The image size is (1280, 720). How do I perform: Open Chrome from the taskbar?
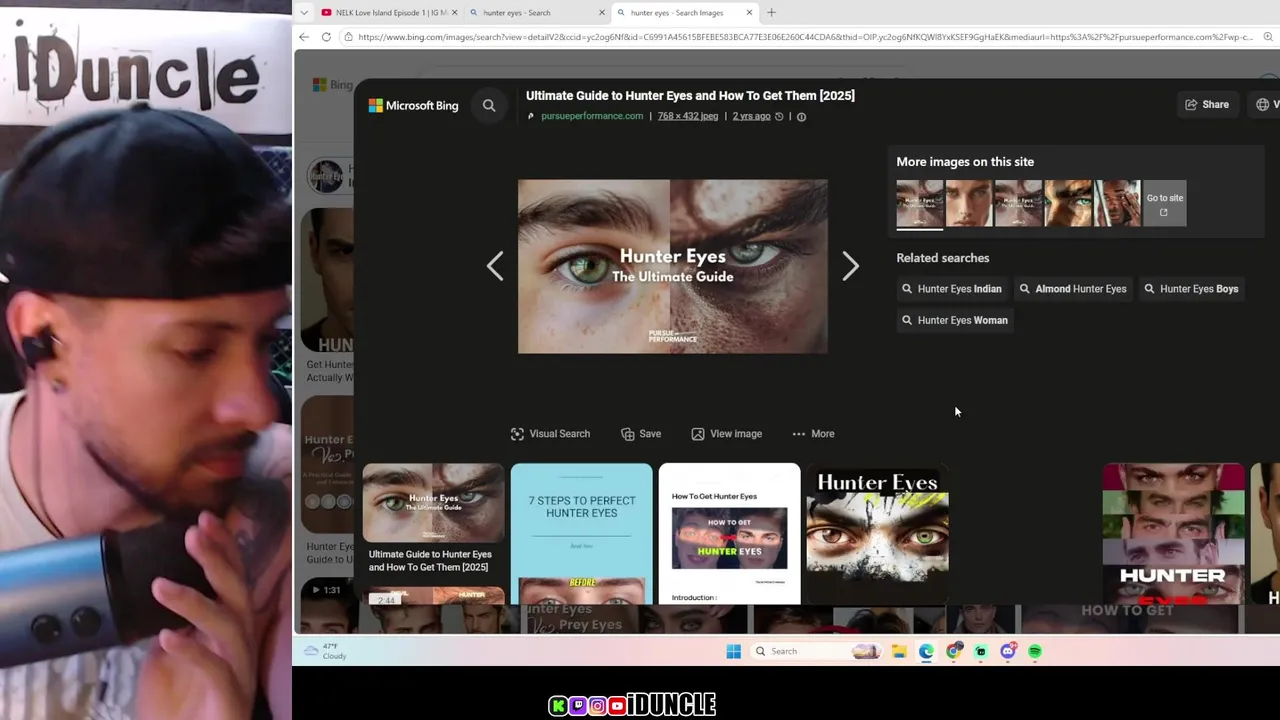click(954, 652)
